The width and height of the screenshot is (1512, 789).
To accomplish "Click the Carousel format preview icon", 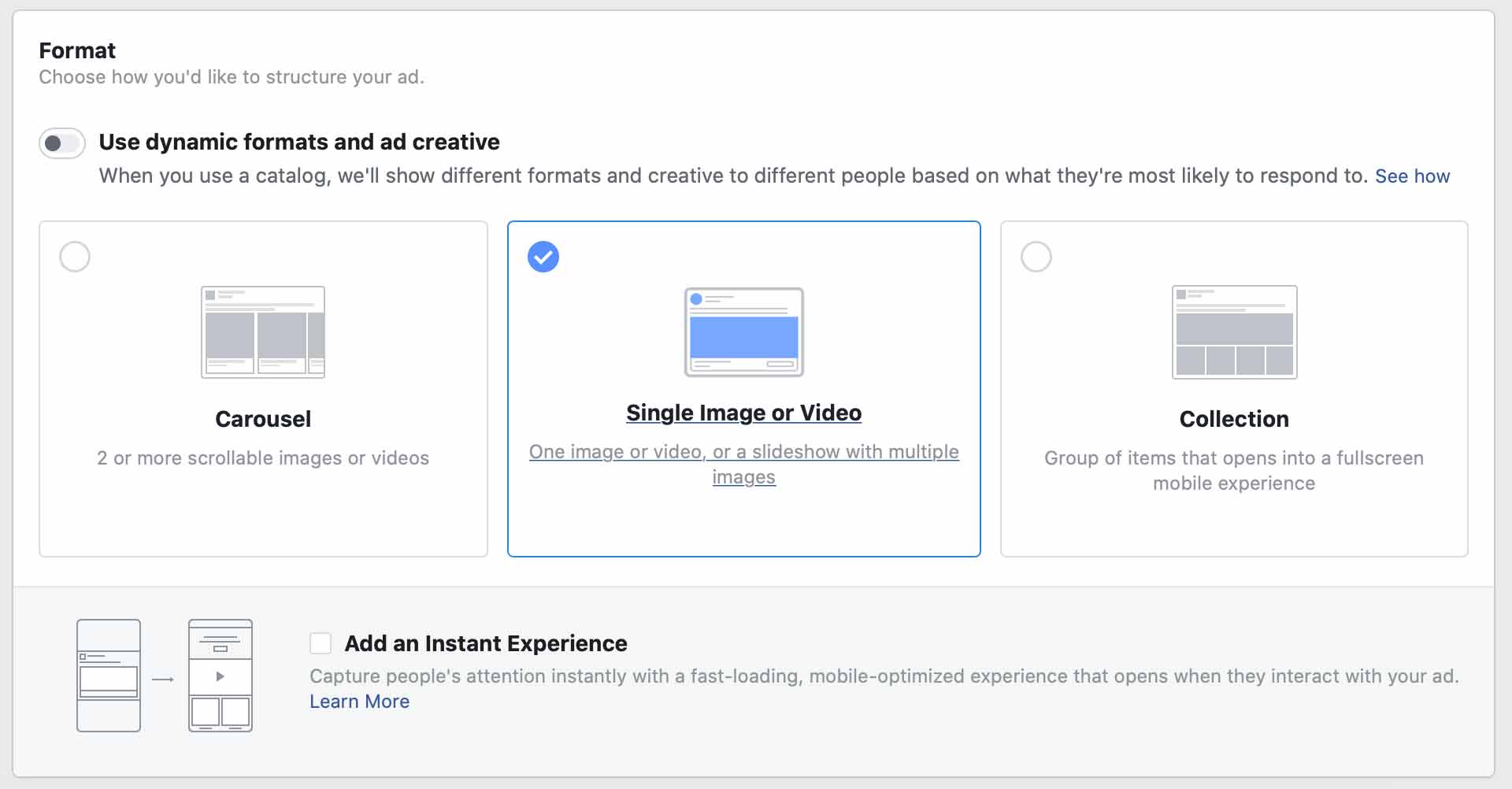I will [263, 332].
